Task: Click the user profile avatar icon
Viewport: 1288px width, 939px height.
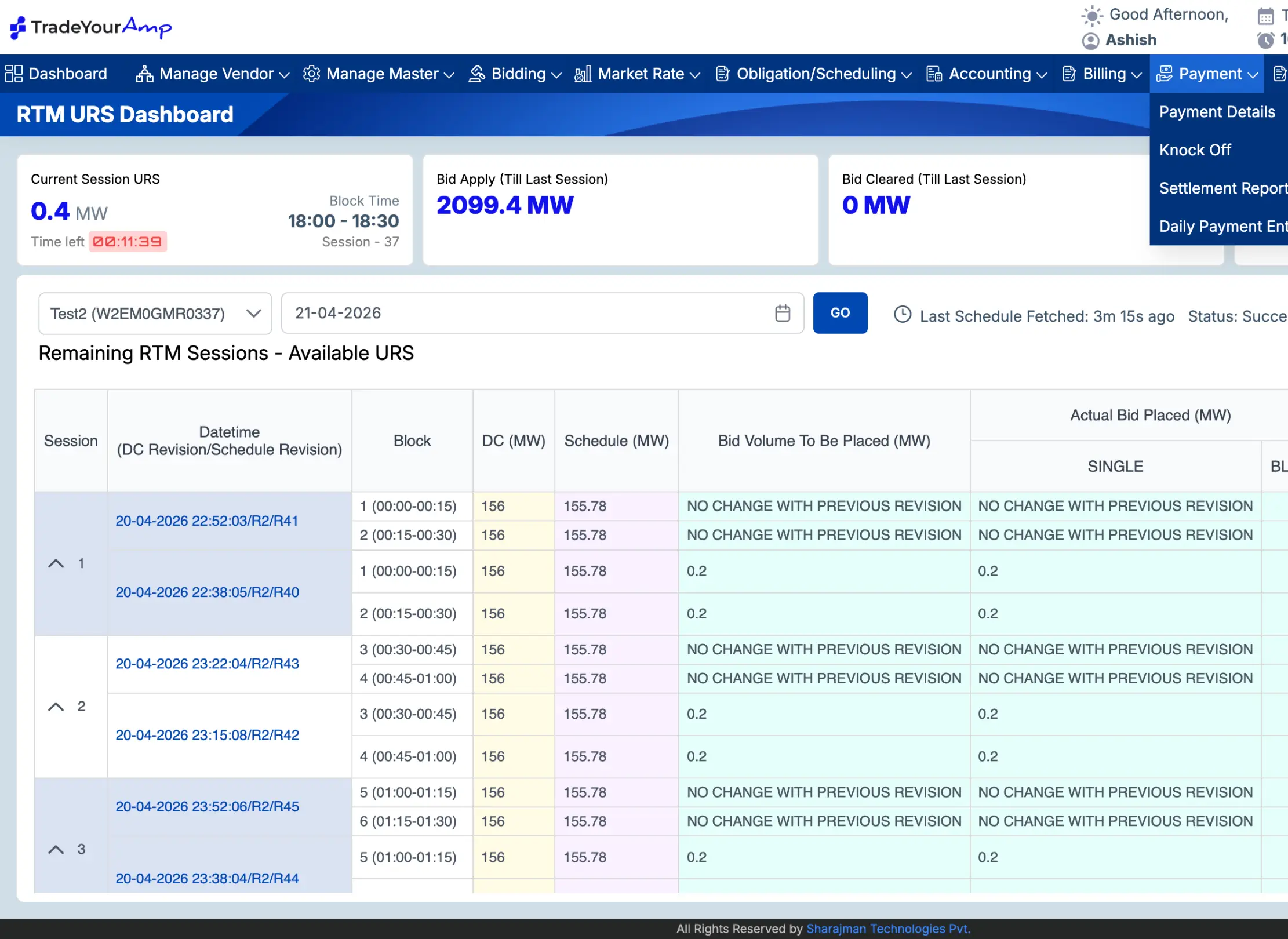Action: click(1090, 41)
